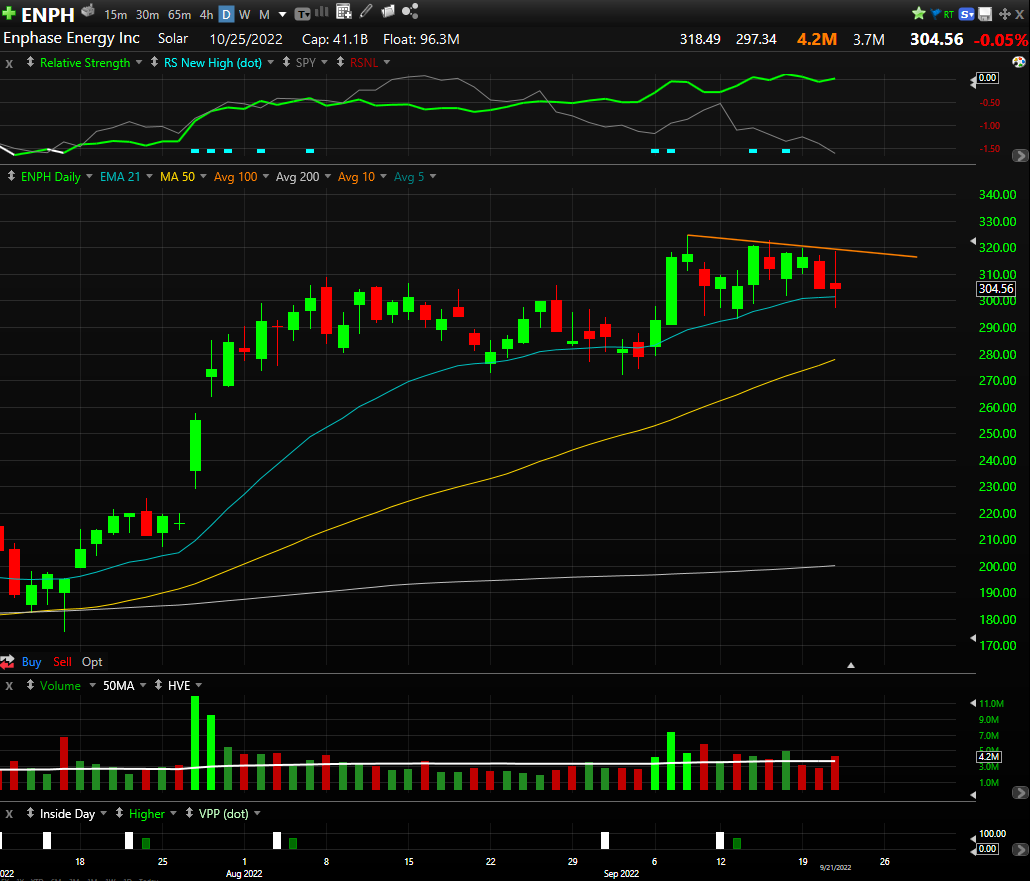Click the orange descending trendline

coord(801,246)
